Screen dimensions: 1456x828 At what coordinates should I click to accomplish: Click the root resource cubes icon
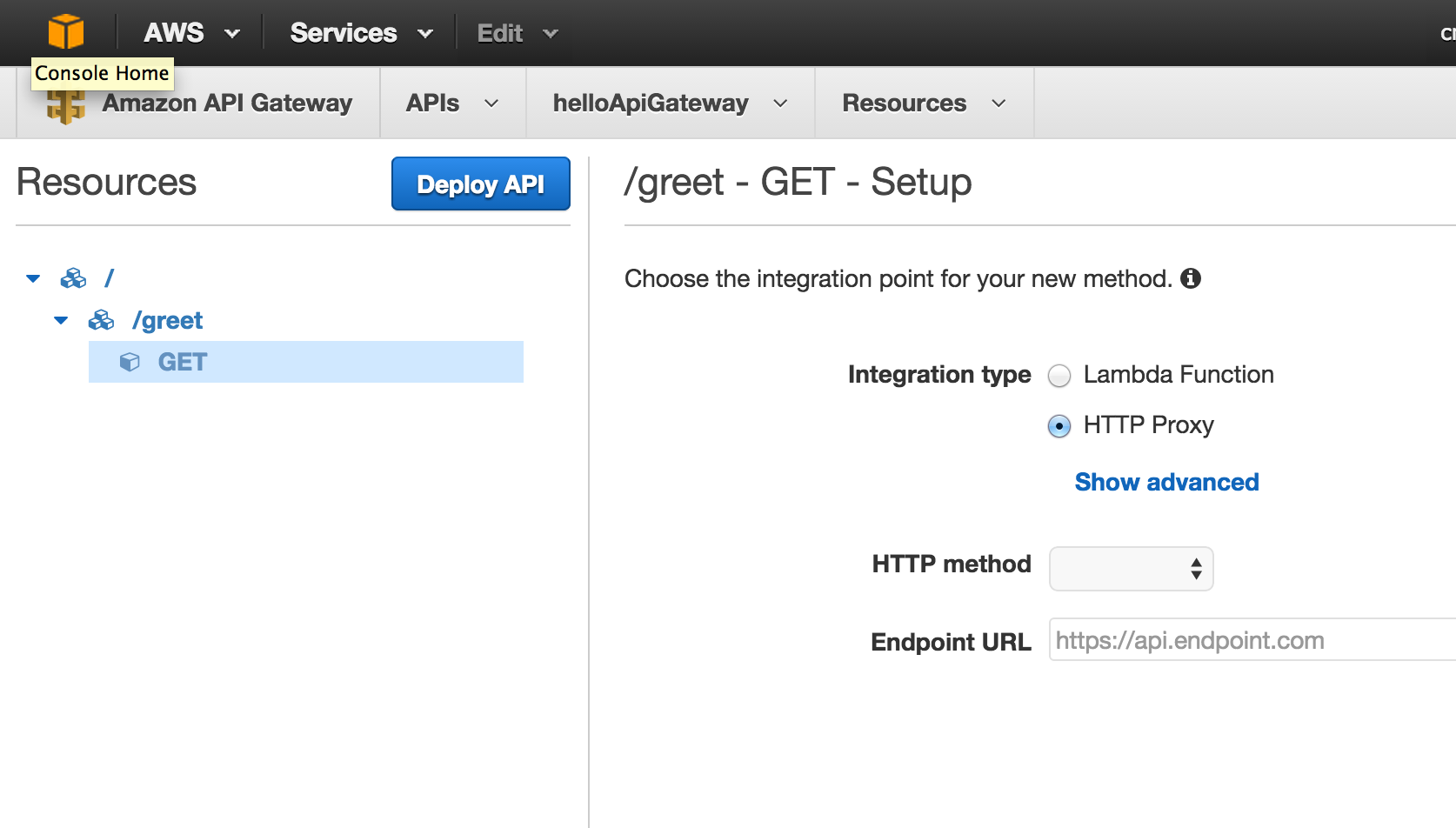pyautogui.click(x=73, y=278)
